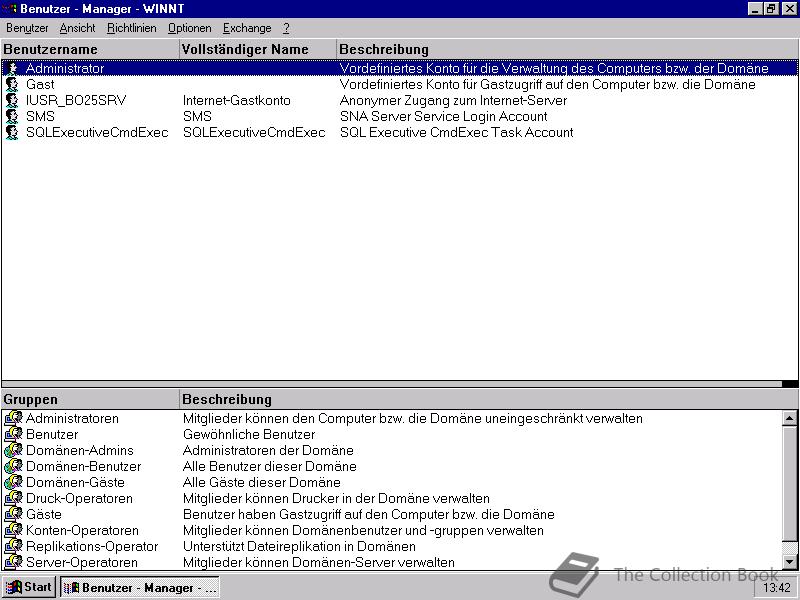The width and height of the screenshot is (800, 600).
Task: Select the Gast user name
Action: click(40, 84)
